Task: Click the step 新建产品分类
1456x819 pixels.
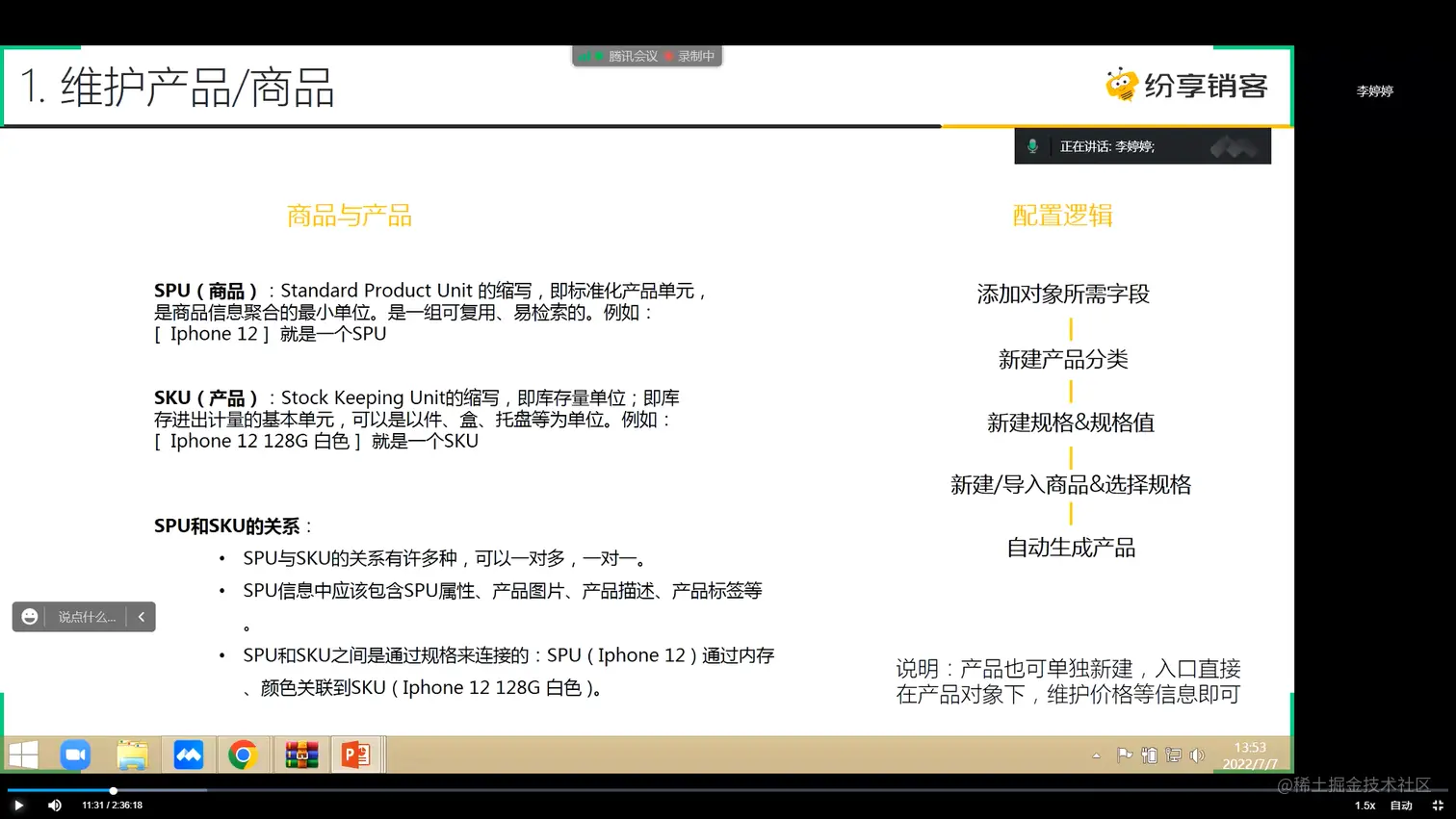Action: tap(1063, 360)
